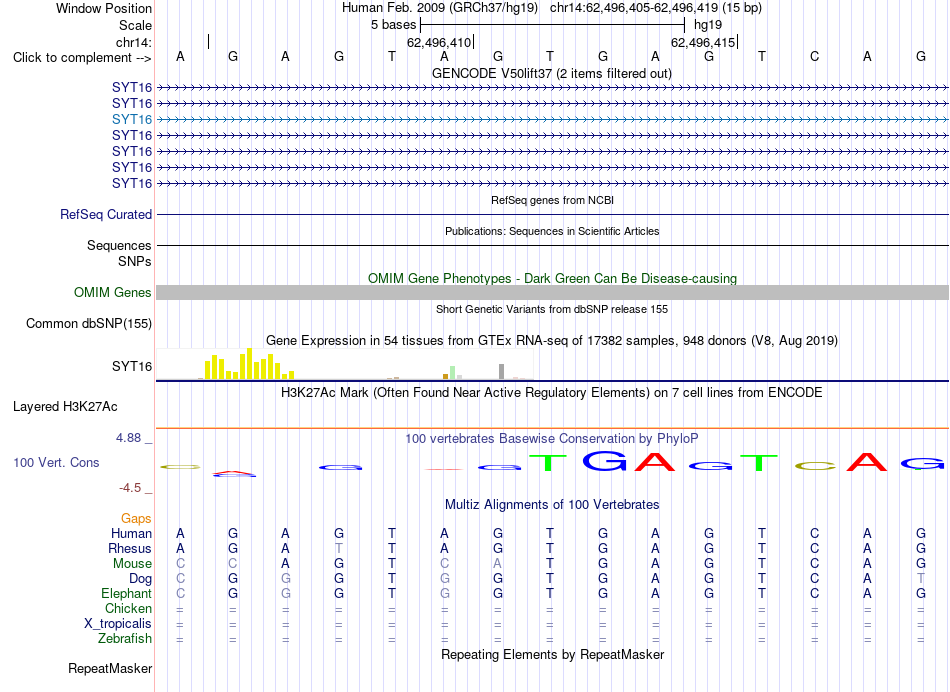Open the OMIM Gene Phenotypes track title
The width and height of the screenshot is (950, 692).
coord(552,278)
